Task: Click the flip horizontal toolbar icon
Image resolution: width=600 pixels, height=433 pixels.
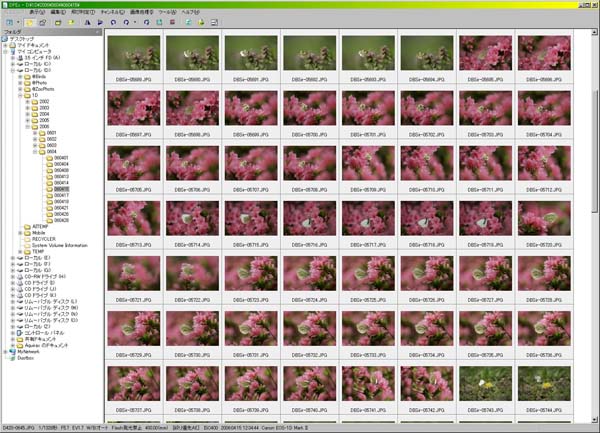Action: tap(88, 23)
